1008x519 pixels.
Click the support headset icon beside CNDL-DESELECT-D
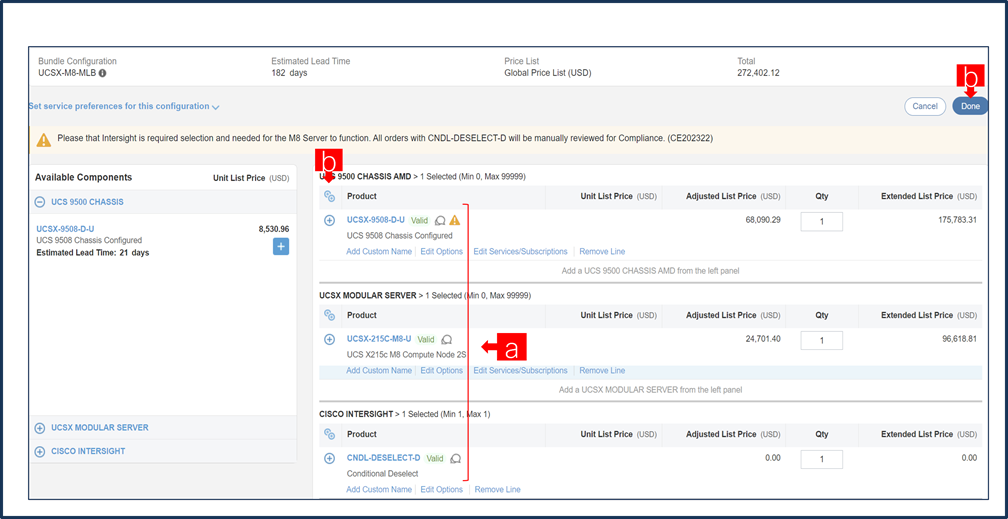click(456, 459)
